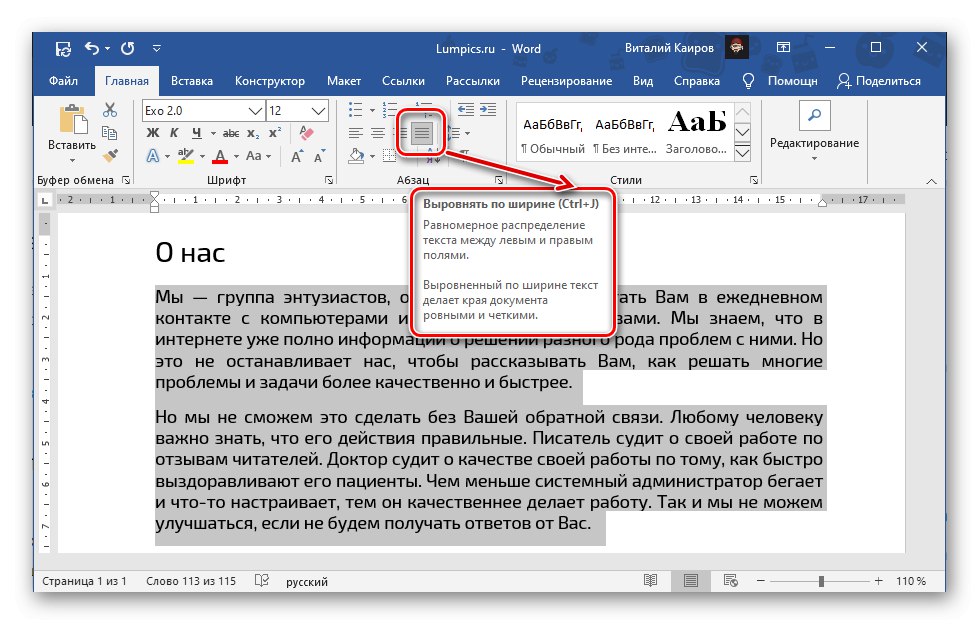Toggle center alignment for the paragraph
Image resolution: width=979 pixels, height=624 pixels.
click(x=377, y=131)
